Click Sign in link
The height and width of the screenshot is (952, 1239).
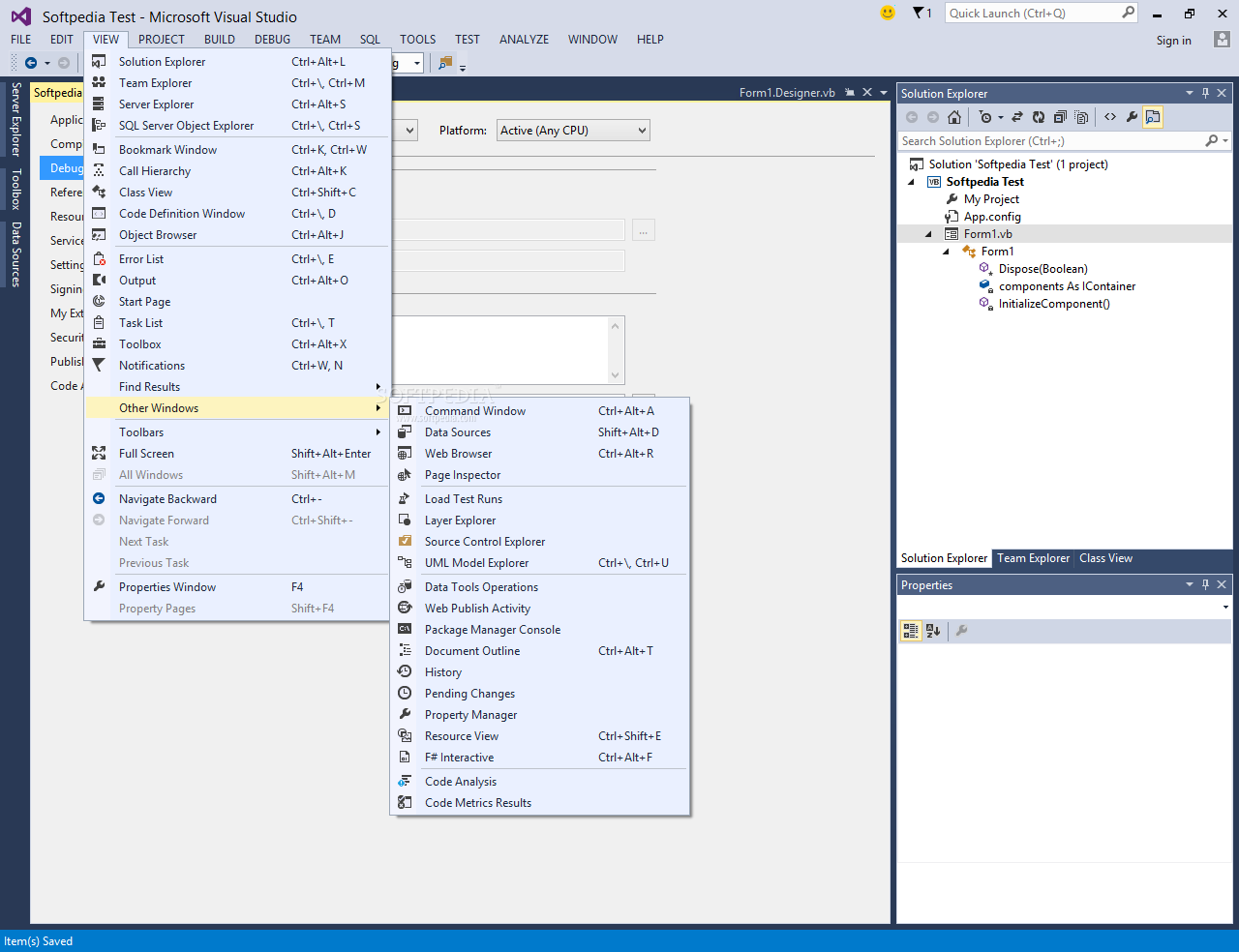click(x=1173, y=41)
